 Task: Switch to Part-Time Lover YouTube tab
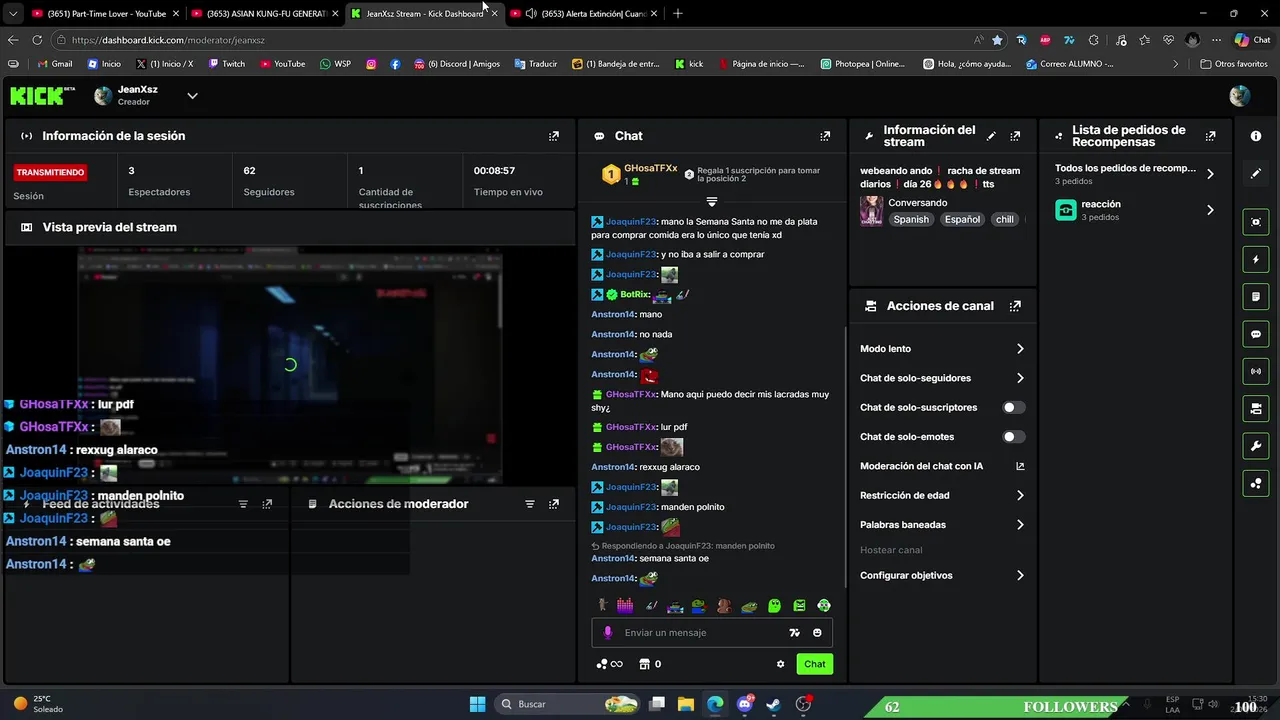pyautogui.click(x=106, y=13)
